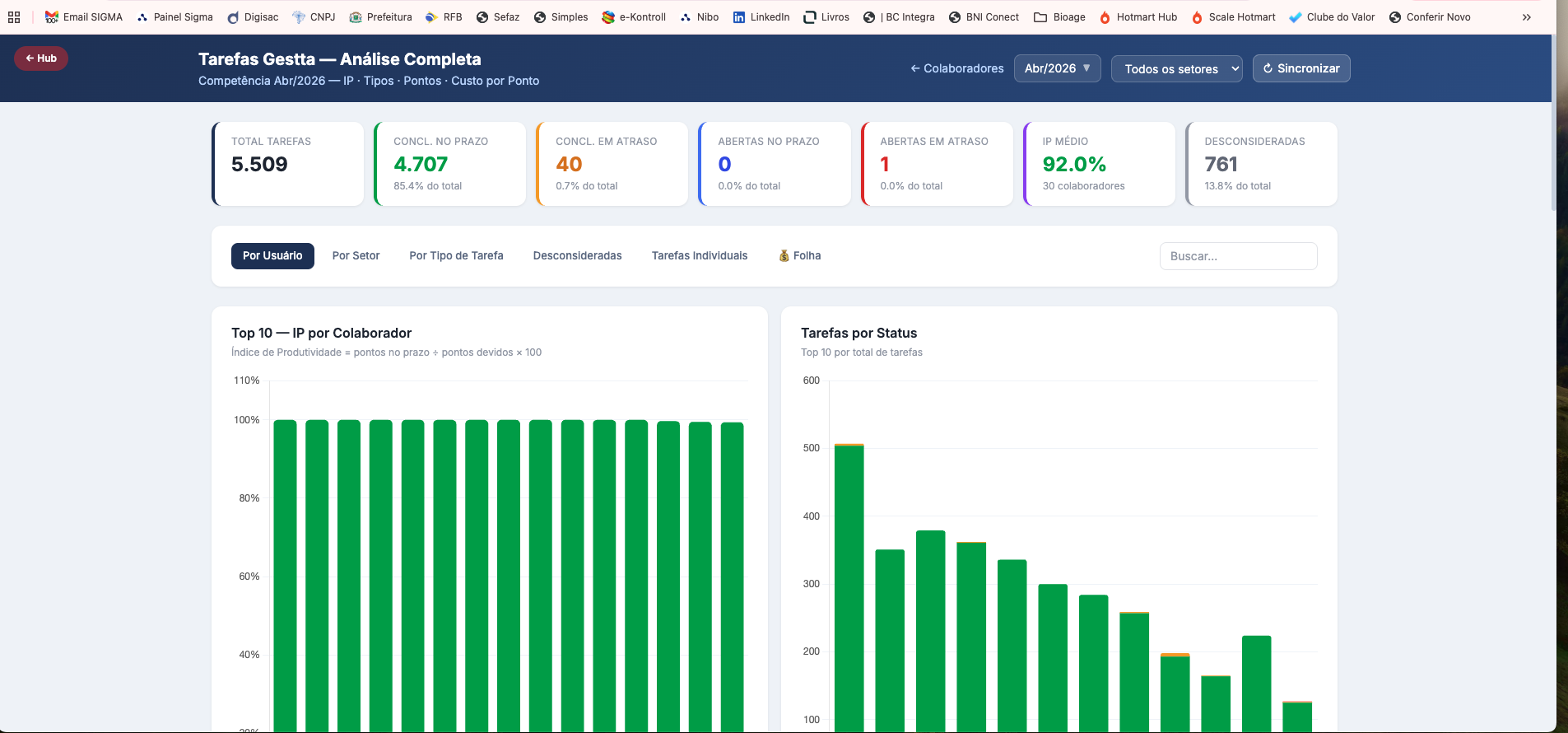Show more bookmarks with the chevron

(x=1527, y=17)
